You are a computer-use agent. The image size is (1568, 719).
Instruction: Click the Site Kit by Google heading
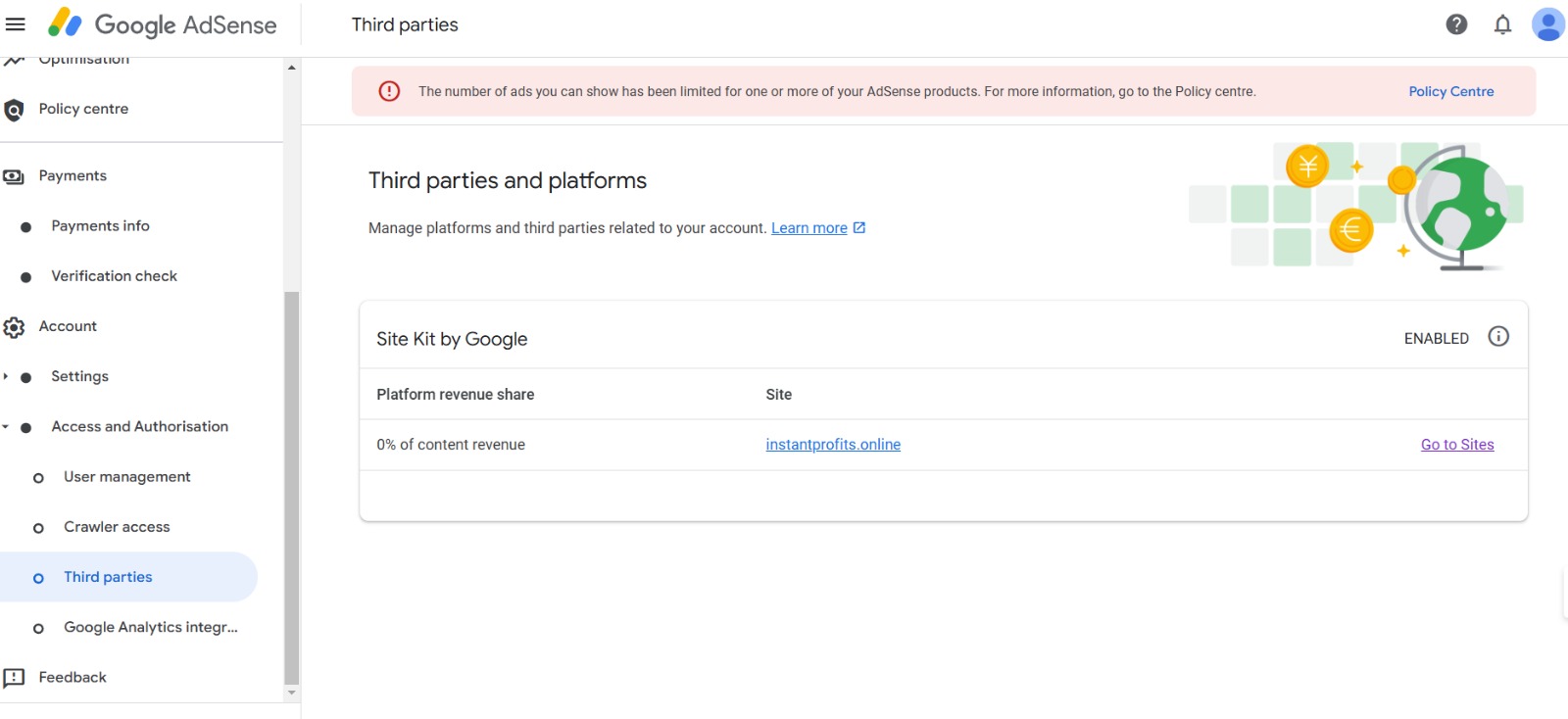pos(452,338)
